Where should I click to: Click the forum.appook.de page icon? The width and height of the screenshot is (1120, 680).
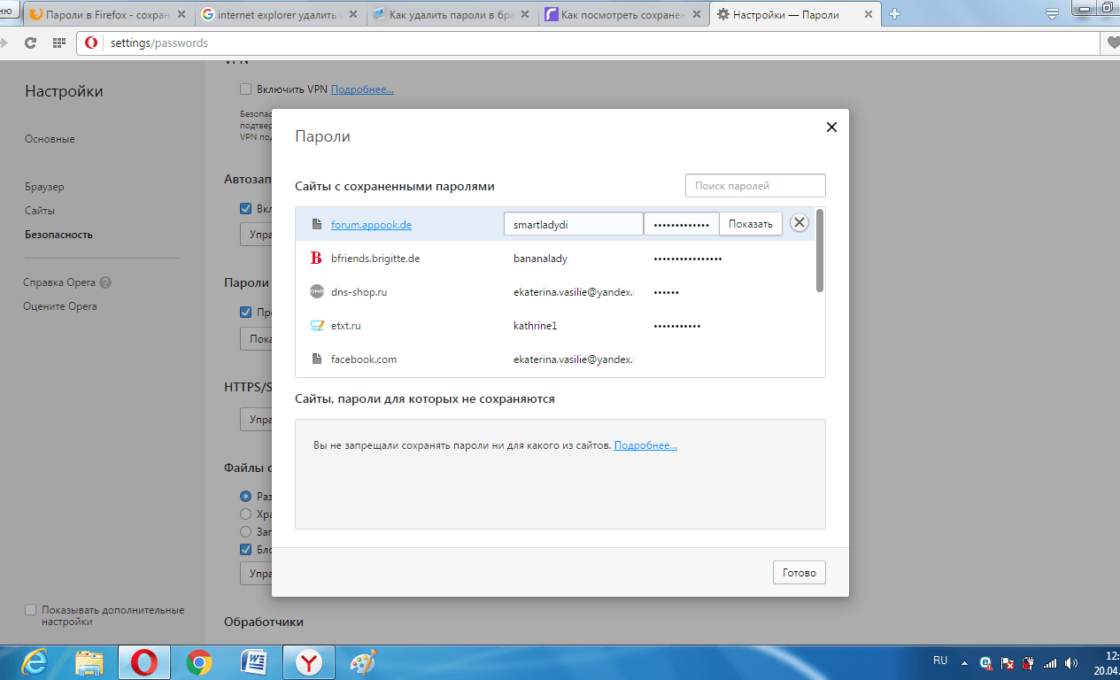pos(316,224)
